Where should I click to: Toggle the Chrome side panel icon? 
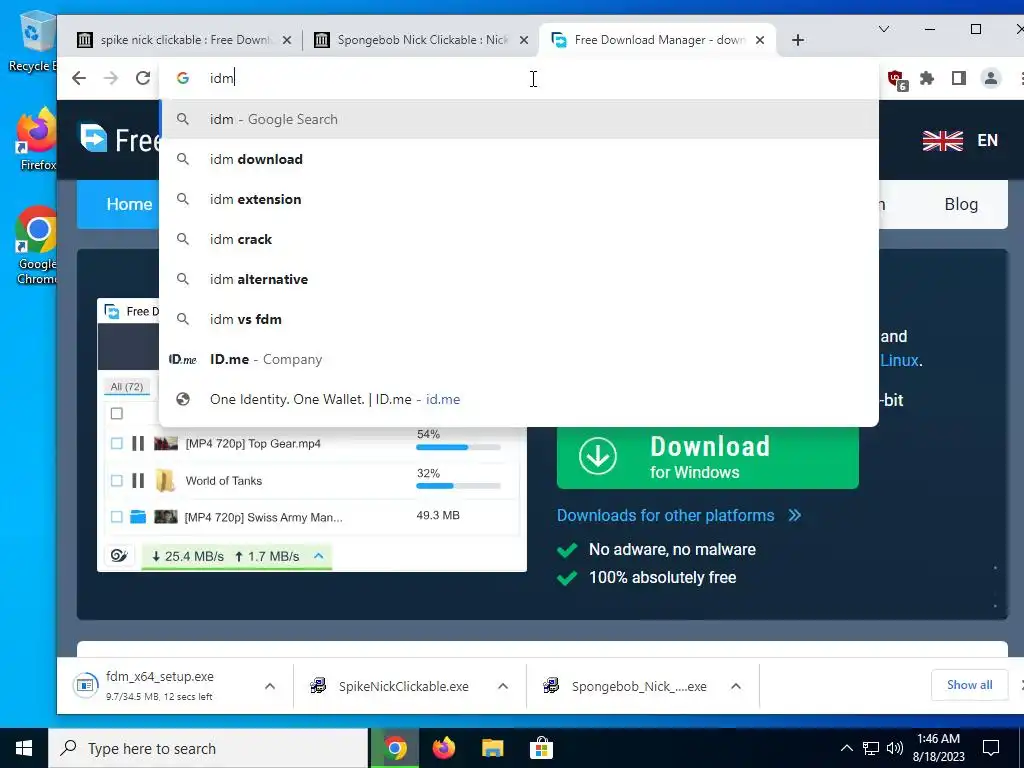pos(958,78)
